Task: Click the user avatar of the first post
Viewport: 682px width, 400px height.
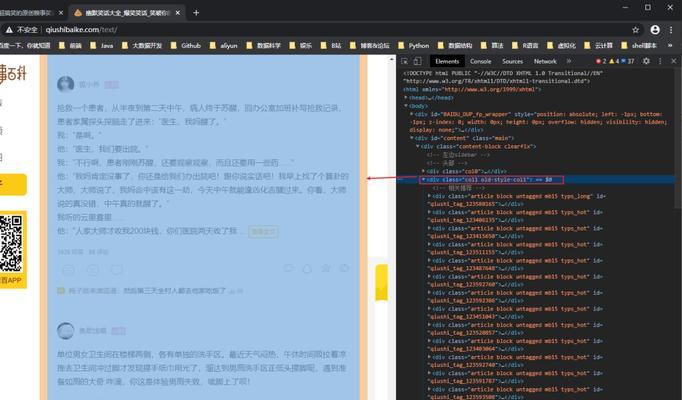Action: (x=66, y=84)
